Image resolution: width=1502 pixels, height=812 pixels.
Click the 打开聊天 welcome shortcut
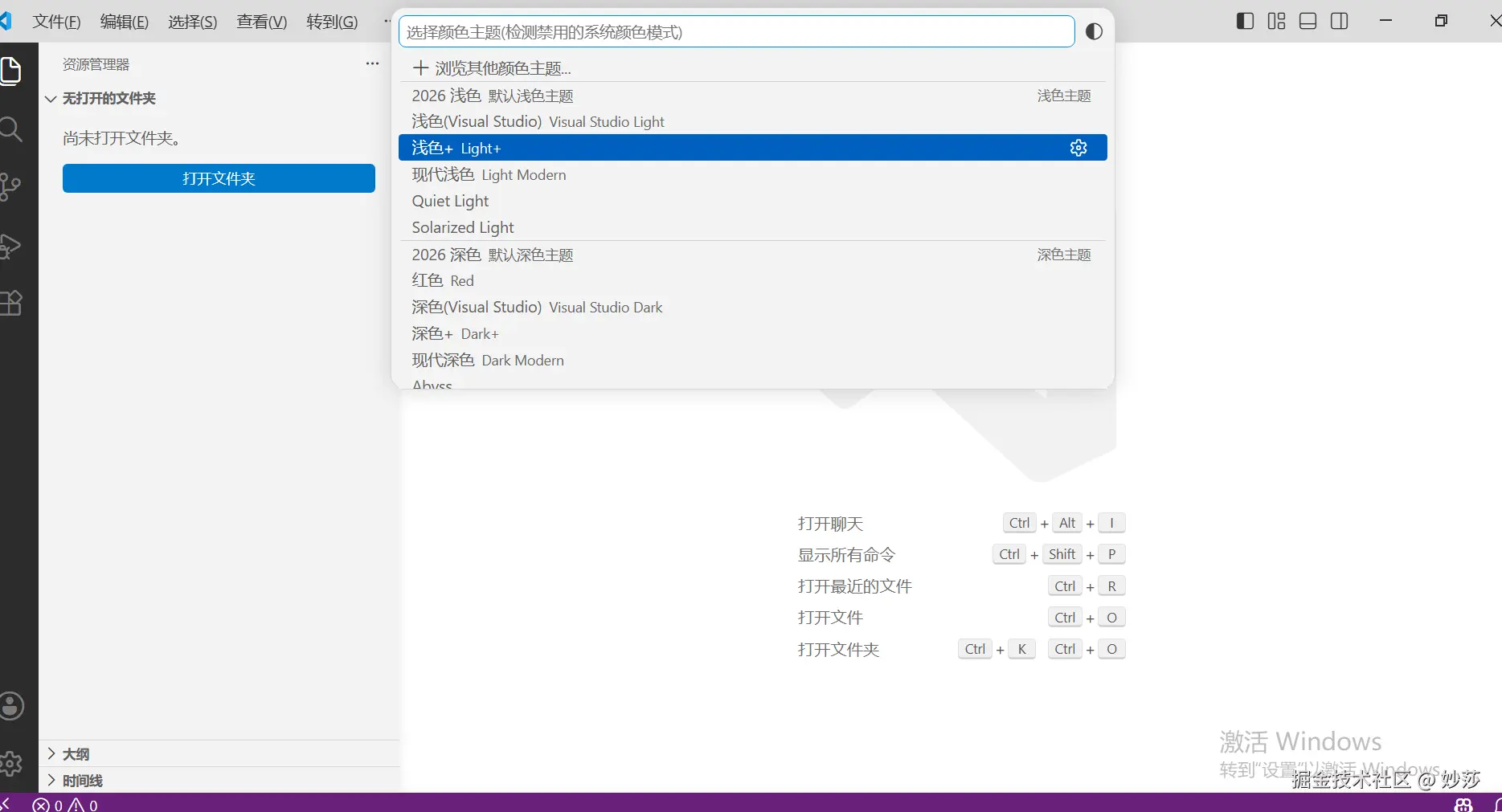click(830, 524)
